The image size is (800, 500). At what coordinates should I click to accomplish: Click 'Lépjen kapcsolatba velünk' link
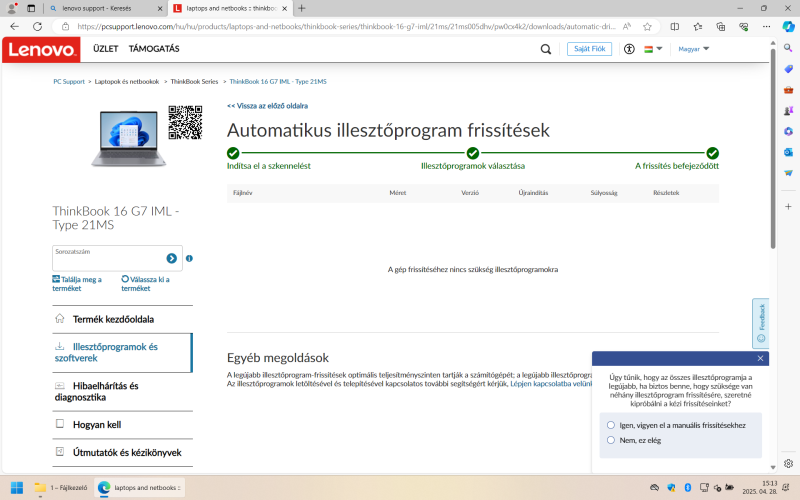(551, 384)
